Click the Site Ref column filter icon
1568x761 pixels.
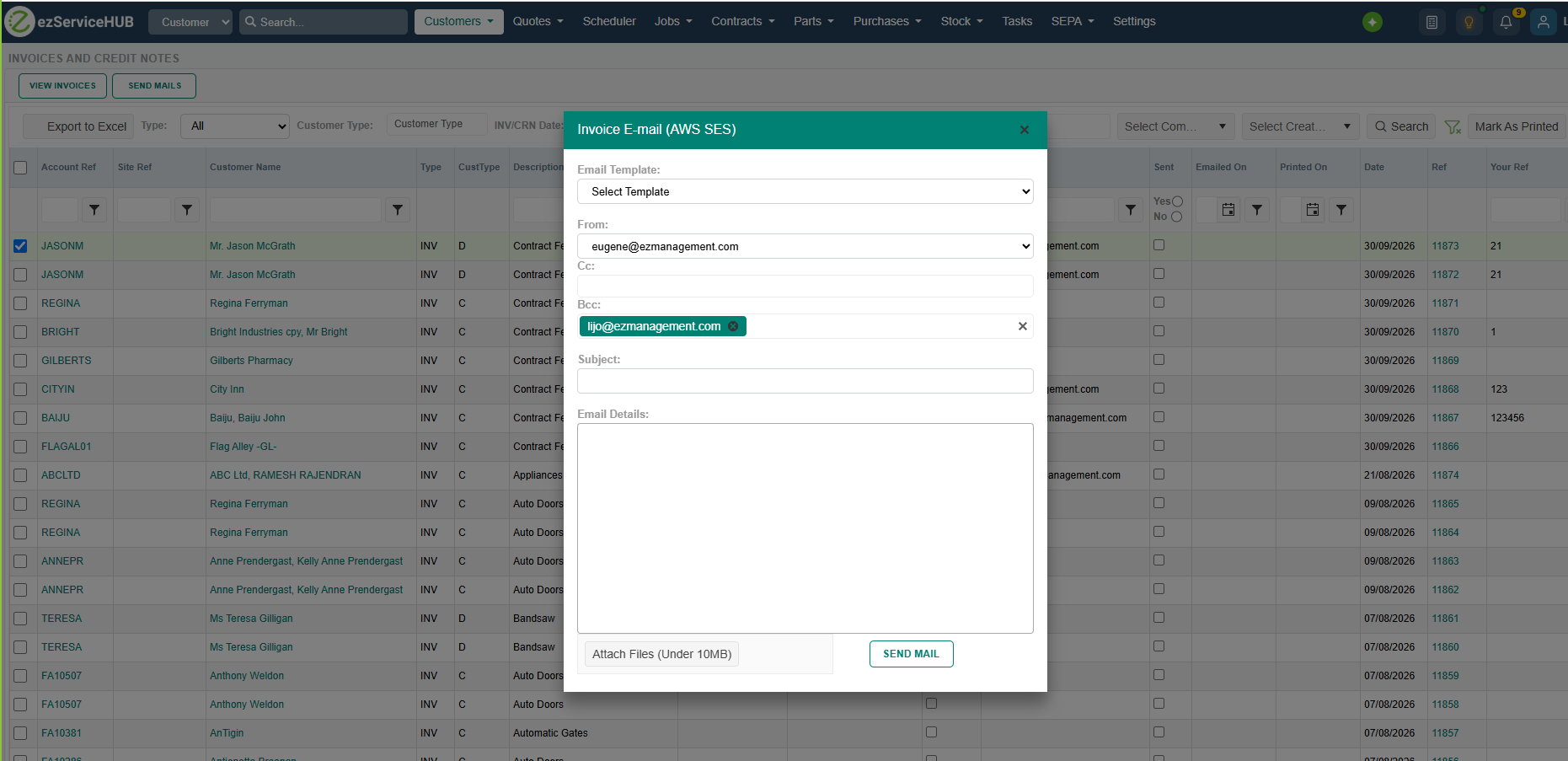tap(187, 210)
